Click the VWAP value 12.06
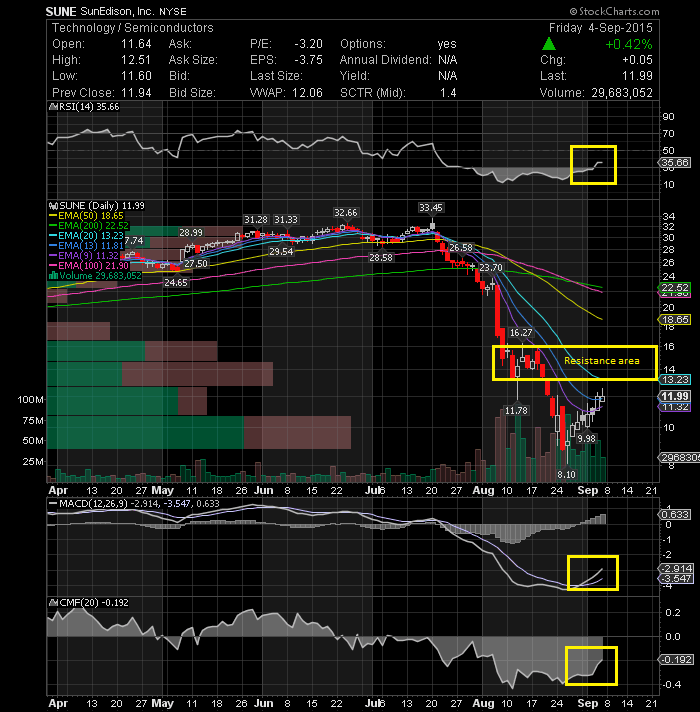Screen dimensions: 700x712 [307, 93]
